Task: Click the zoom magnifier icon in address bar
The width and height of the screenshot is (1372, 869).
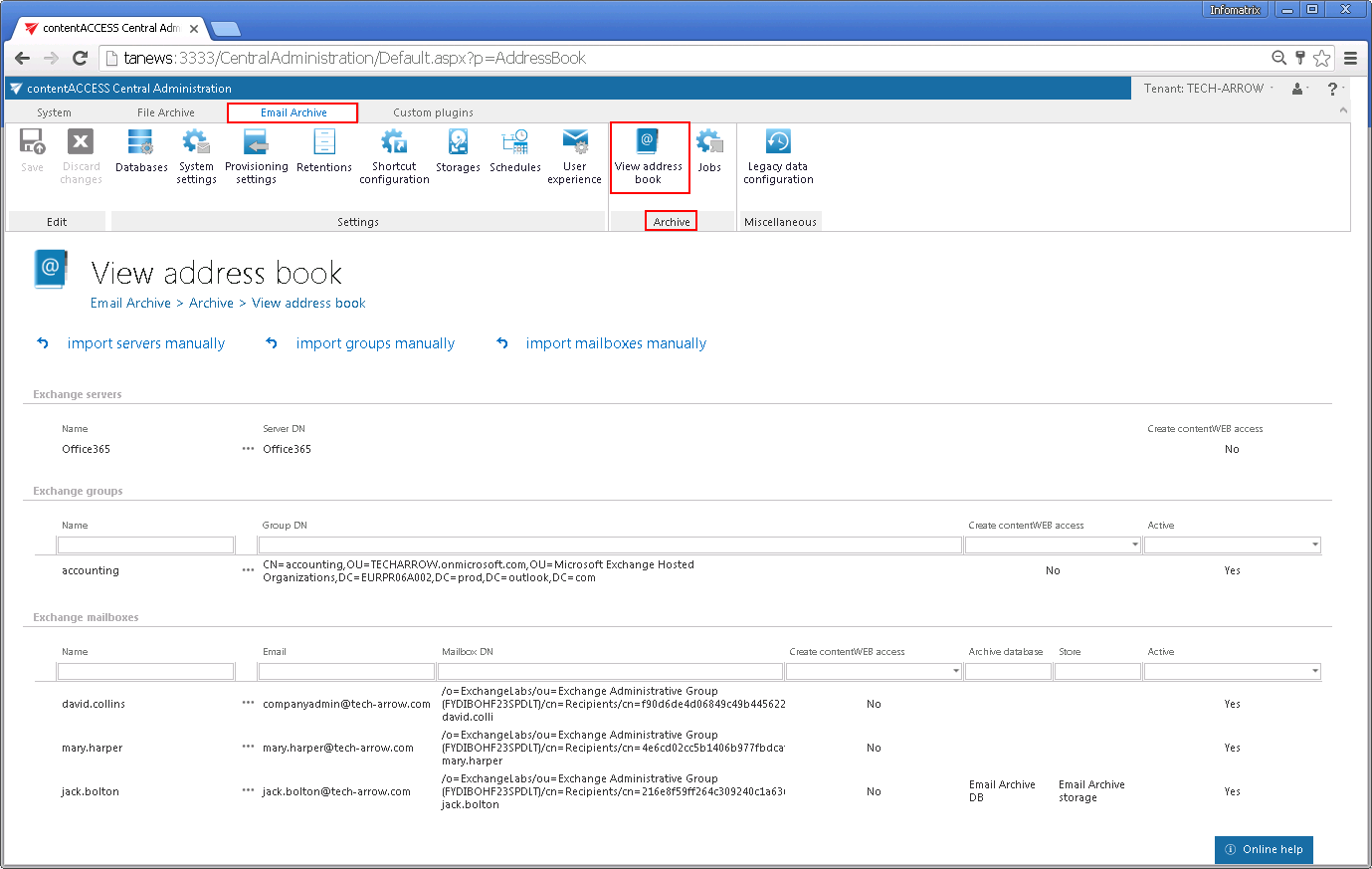Action: [x=1279, y=58]
